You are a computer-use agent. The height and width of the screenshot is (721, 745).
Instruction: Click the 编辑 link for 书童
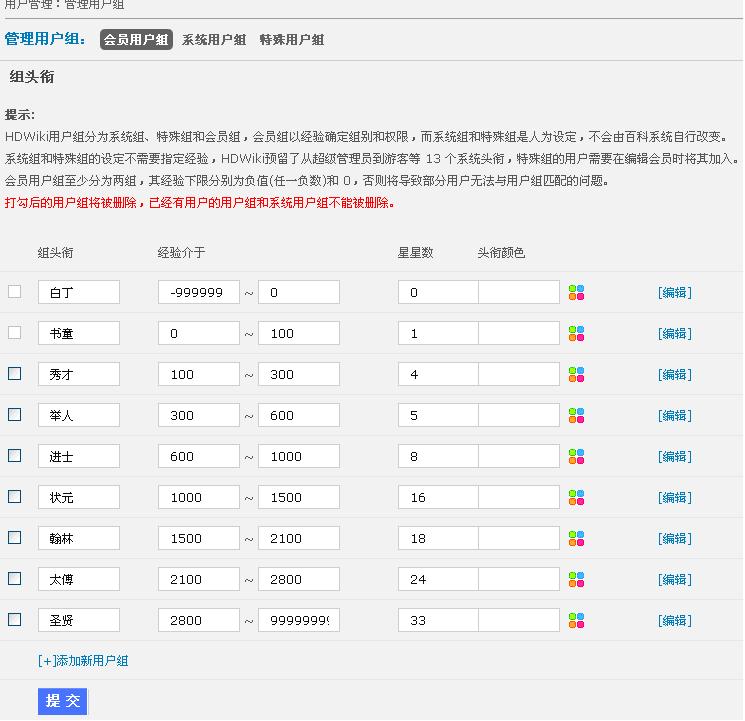coord(675,333)
